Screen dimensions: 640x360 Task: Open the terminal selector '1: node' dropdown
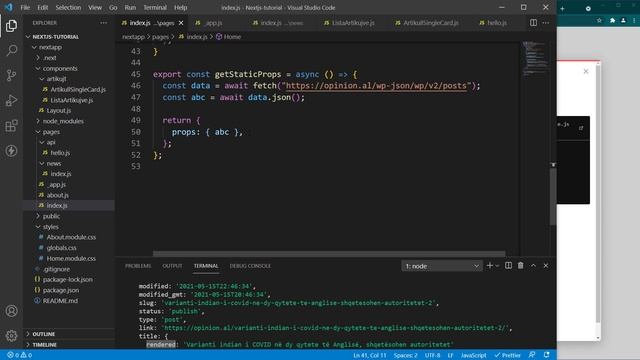pos(442,266)
